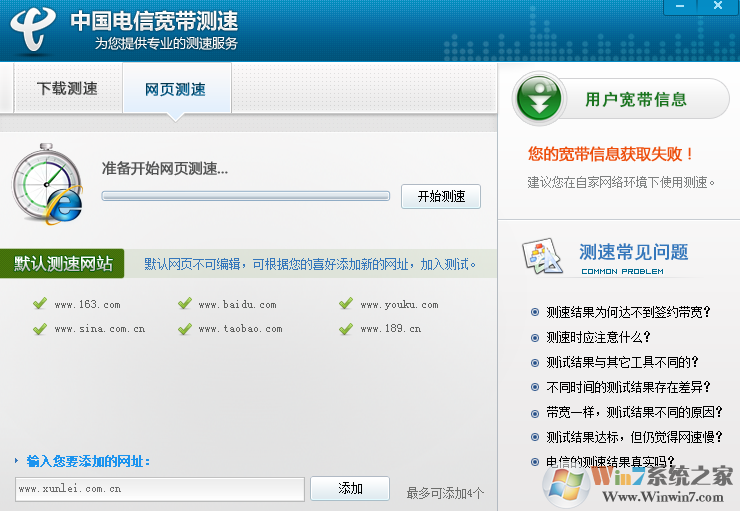
Task: Click the 添加 button to add URL
Action: (x=350, y=488)
